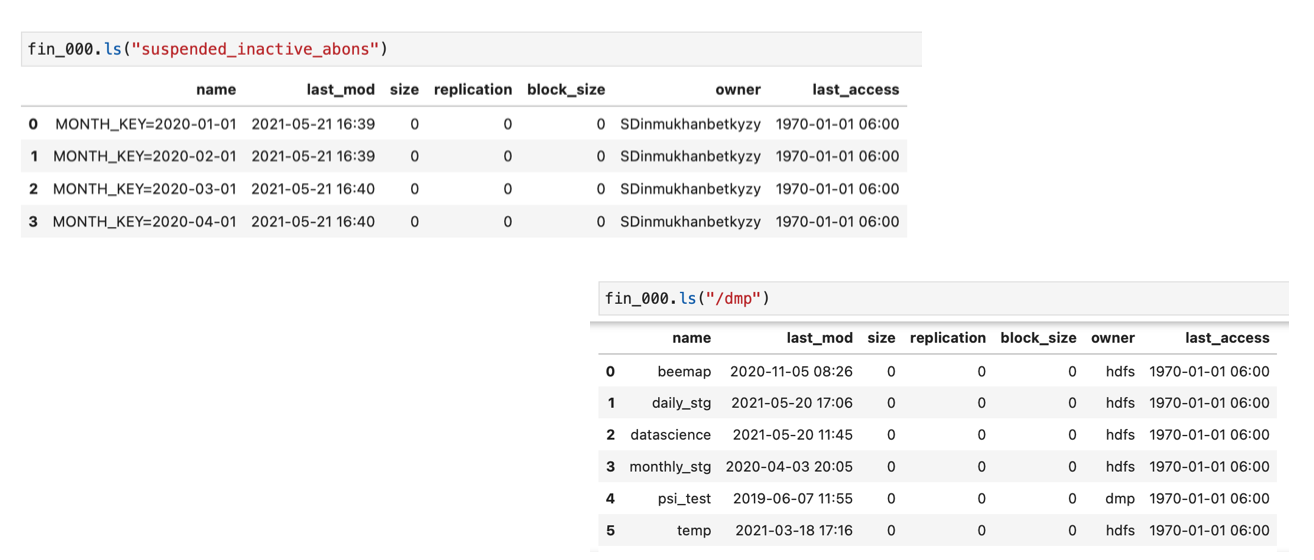Click the suspended_inactive_abons code cell input
1314x560 pixels.
point(470,49)
